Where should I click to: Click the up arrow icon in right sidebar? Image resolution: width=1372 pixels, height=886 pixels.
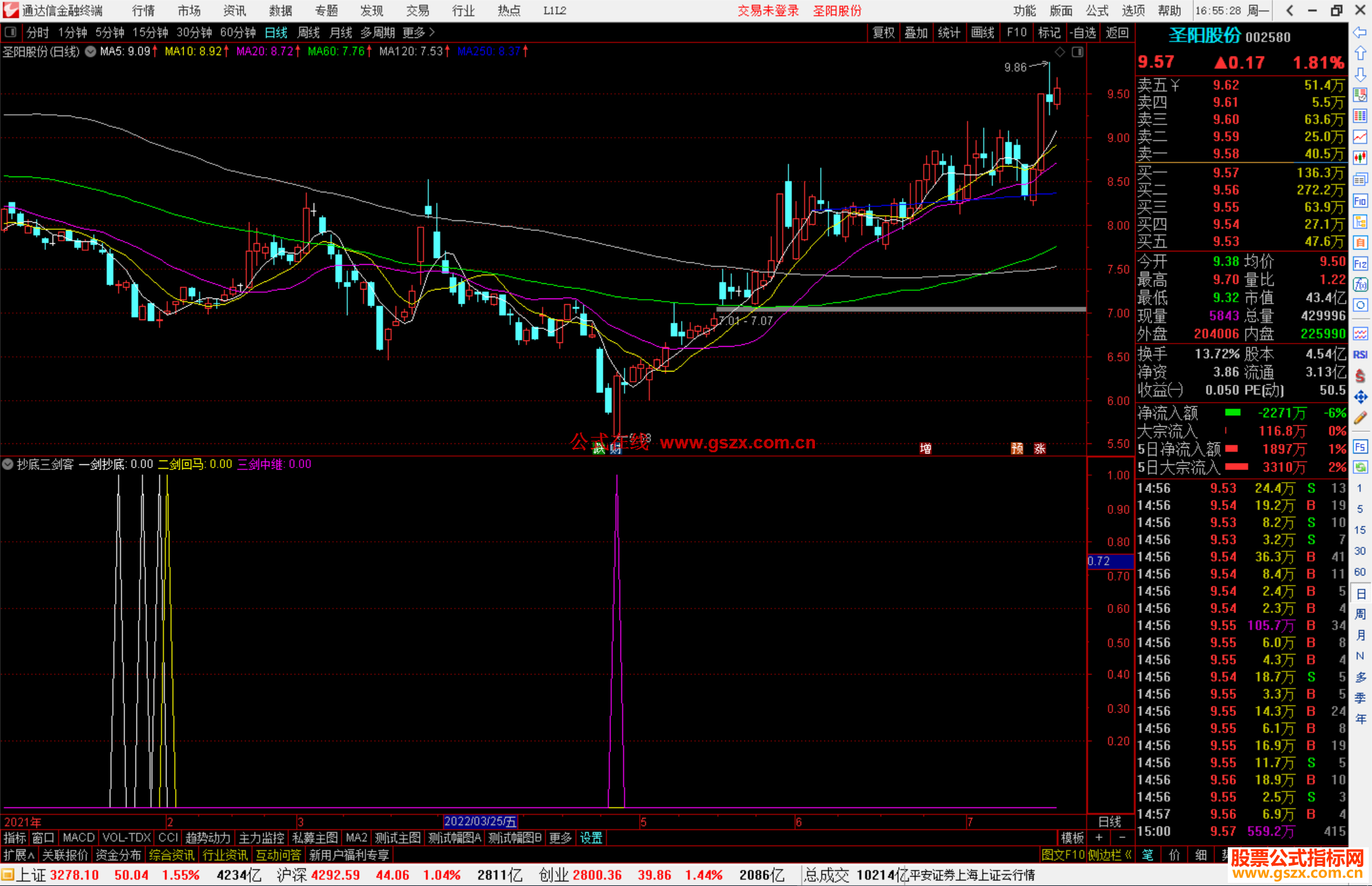tap(1360, 53)
